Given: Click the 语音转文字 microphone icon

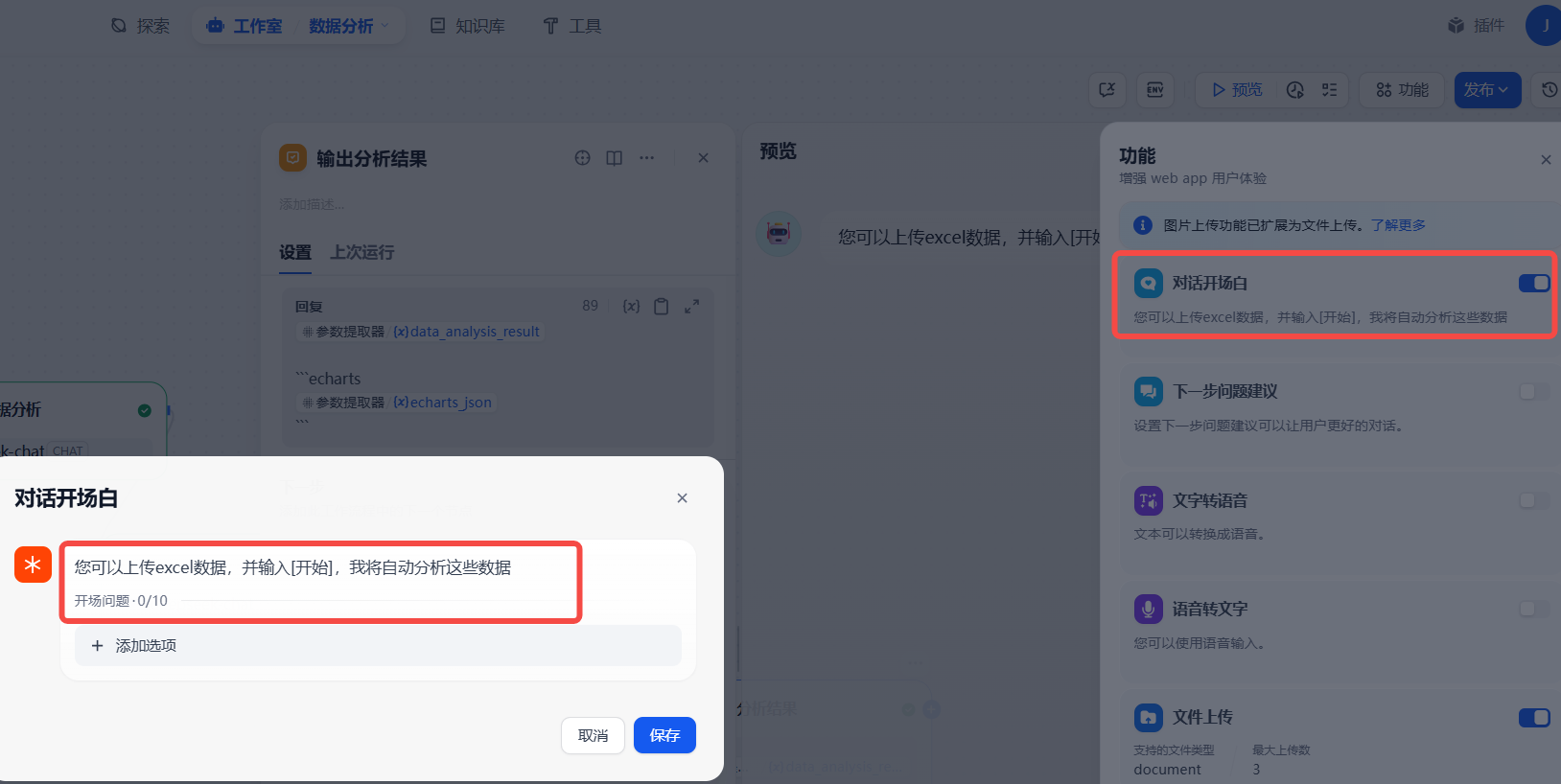Looking at the screenshot, I should 1149,609.
